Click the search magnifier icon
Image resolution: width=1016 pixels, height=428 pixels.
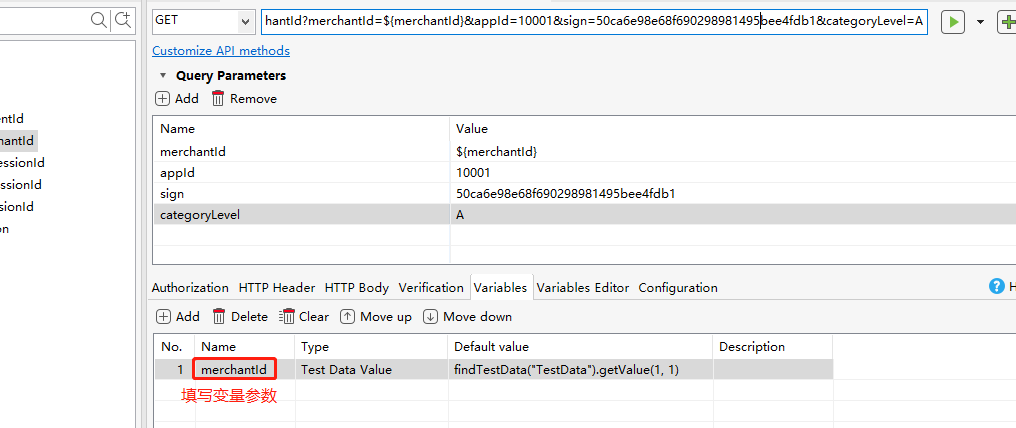point(100,19)
